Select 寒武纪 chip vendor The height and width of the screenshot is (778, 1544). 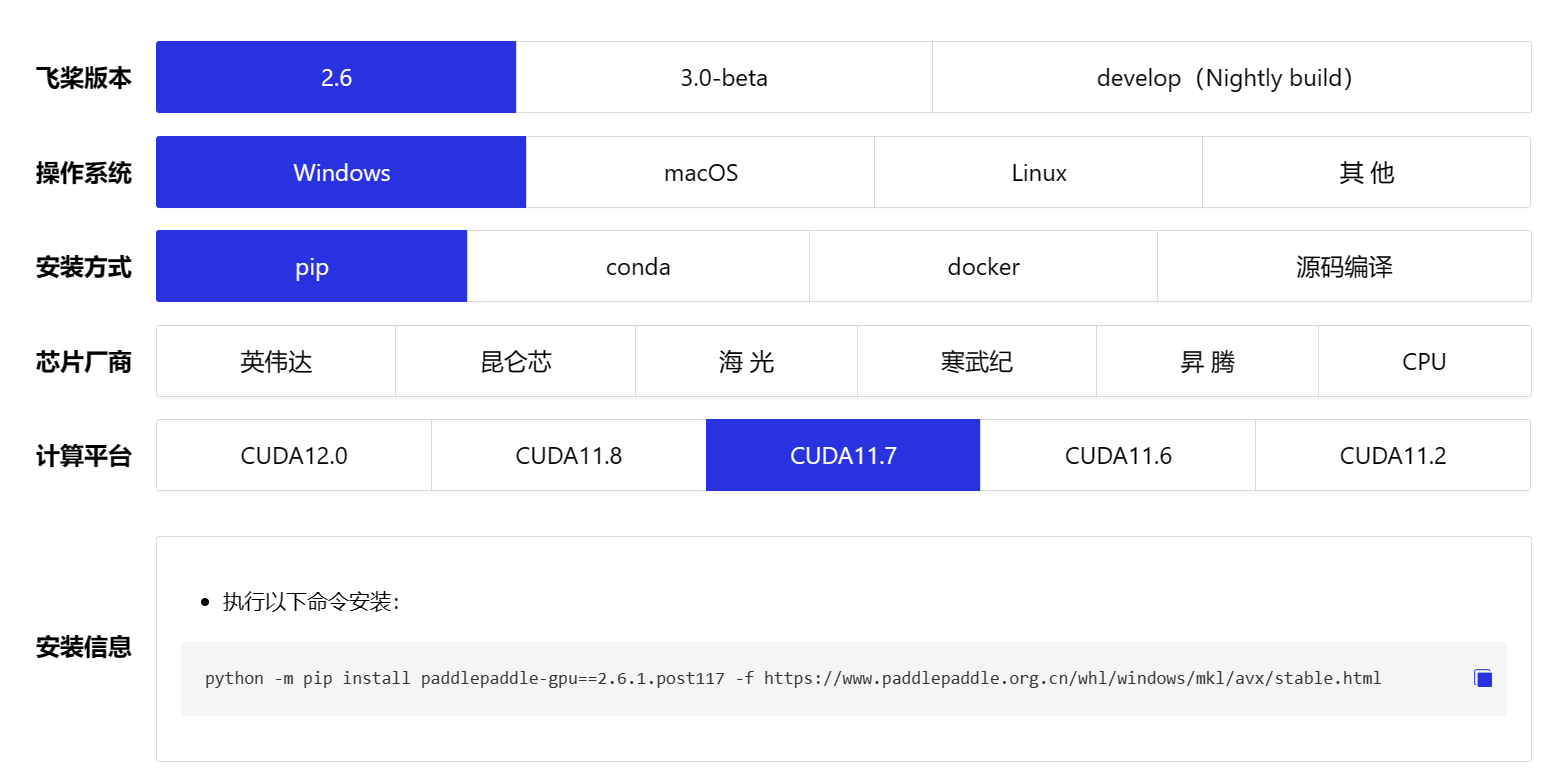977,361
